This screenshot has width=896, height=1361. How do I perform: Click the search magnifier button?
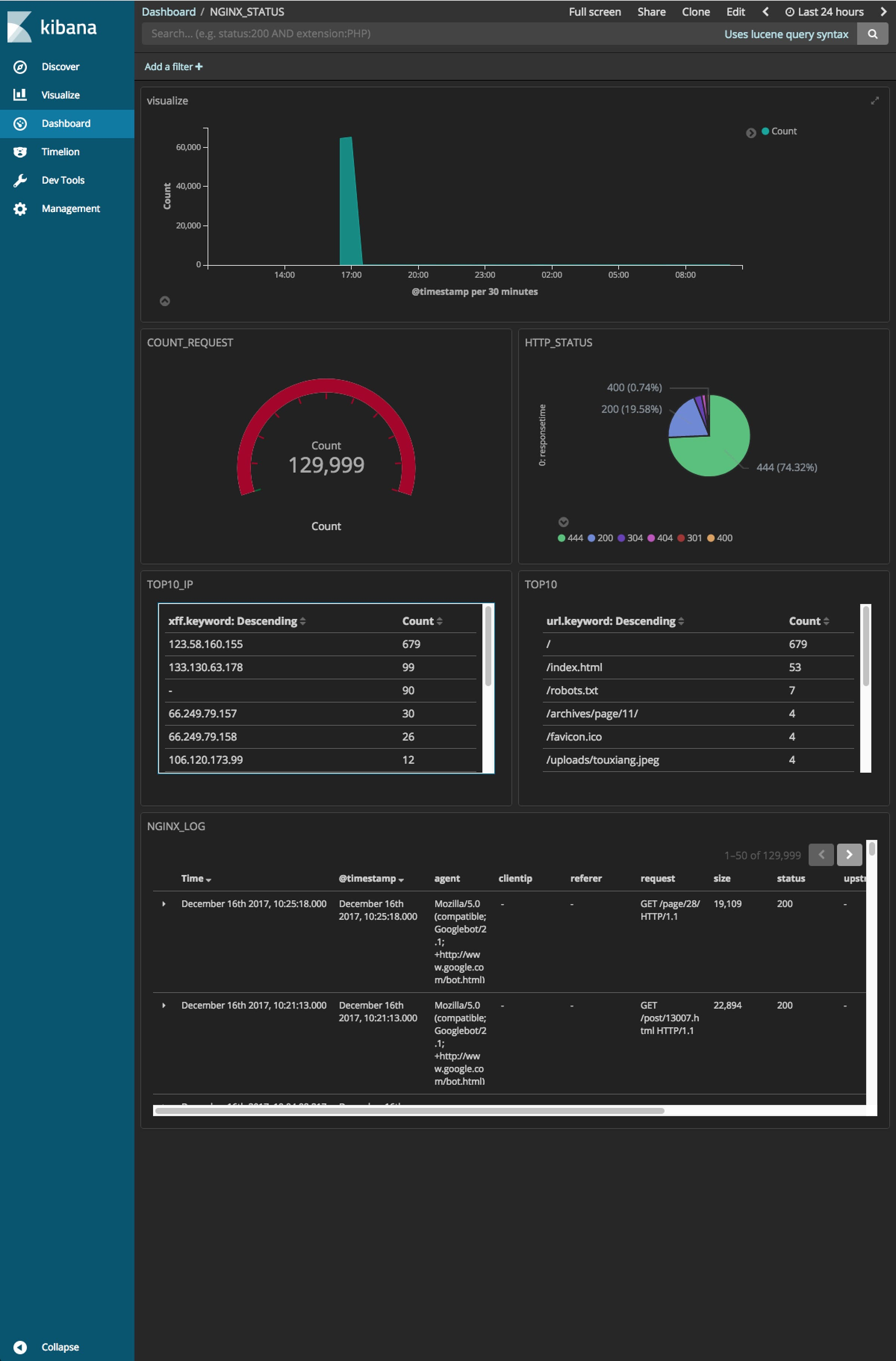click(872, 34)
